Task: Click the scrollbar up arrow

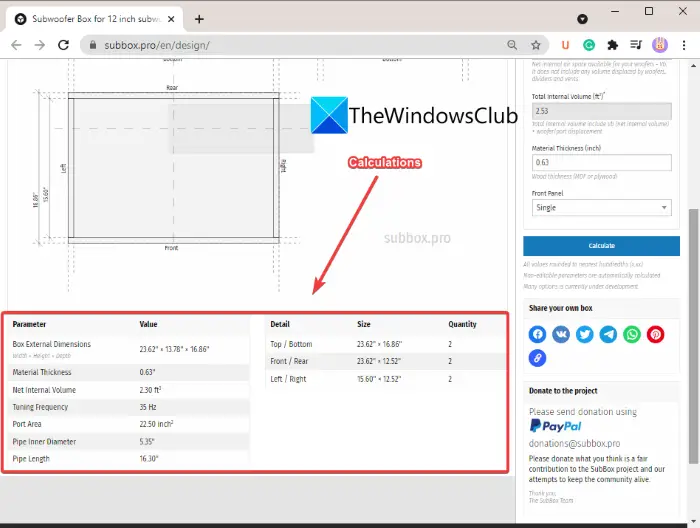Action: (693, 66)
